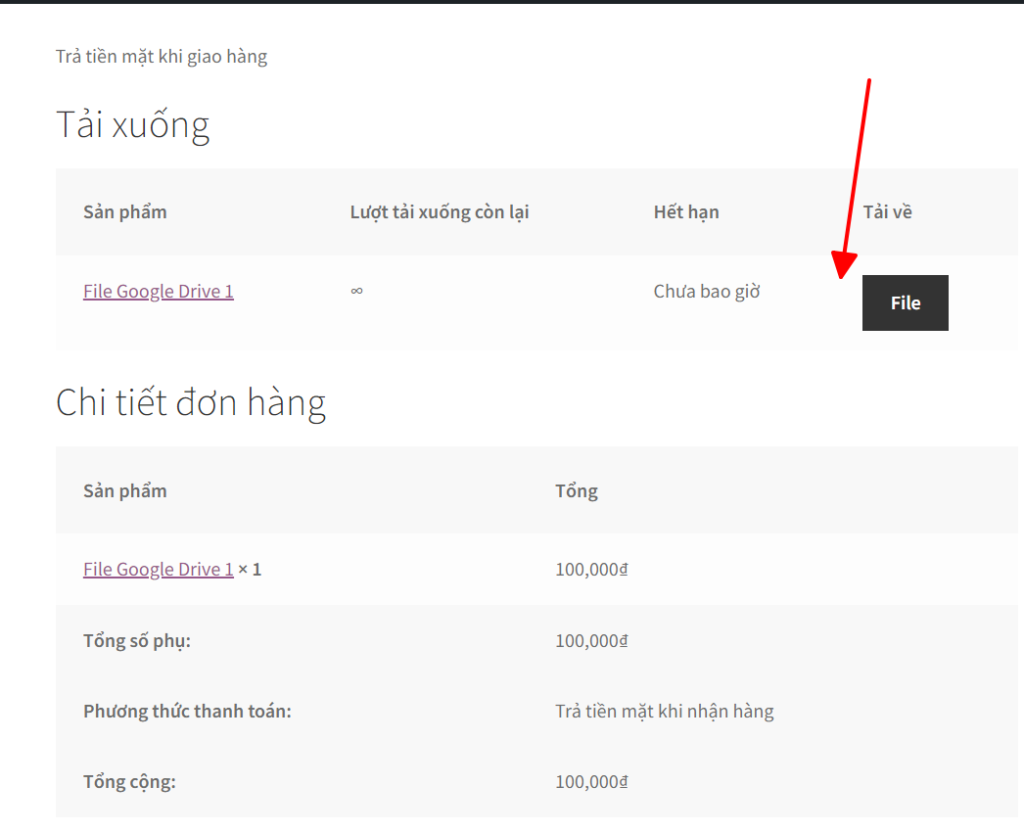
Task: Click the "Tổng" column header
Action: [x=576, y=491]
